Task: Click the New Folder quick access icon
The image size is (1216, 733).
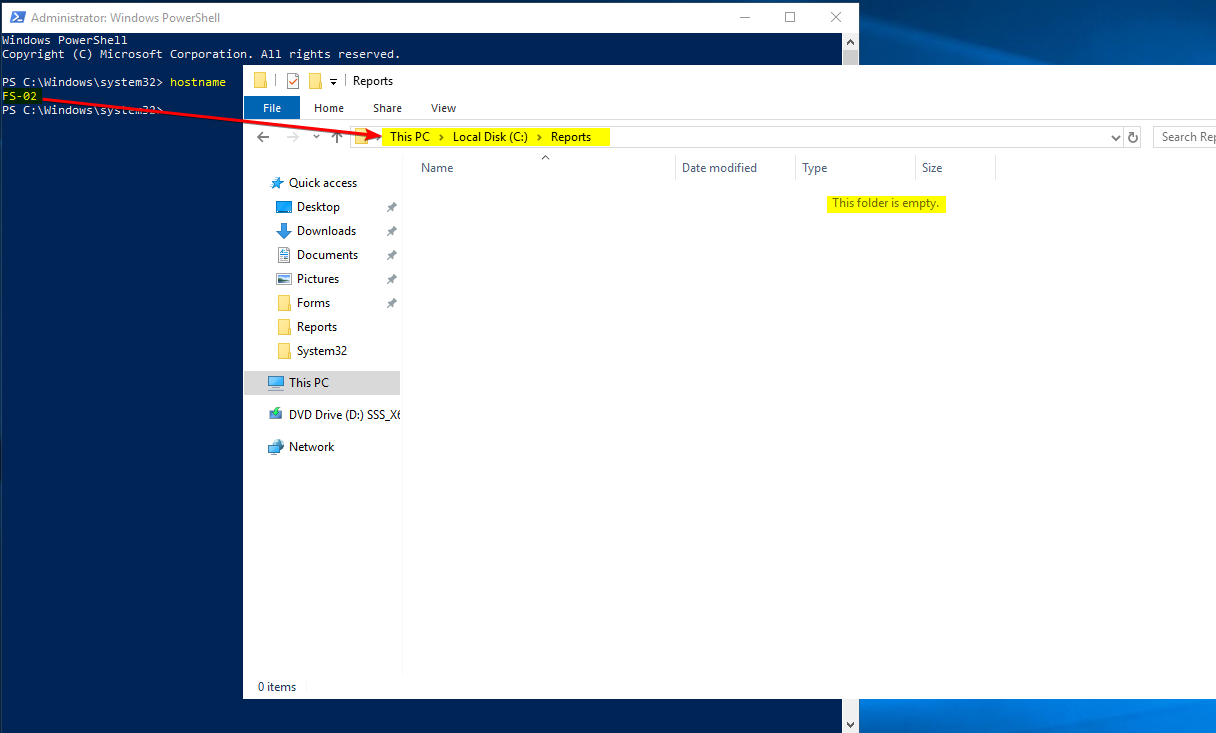Action: coord(315,81)
